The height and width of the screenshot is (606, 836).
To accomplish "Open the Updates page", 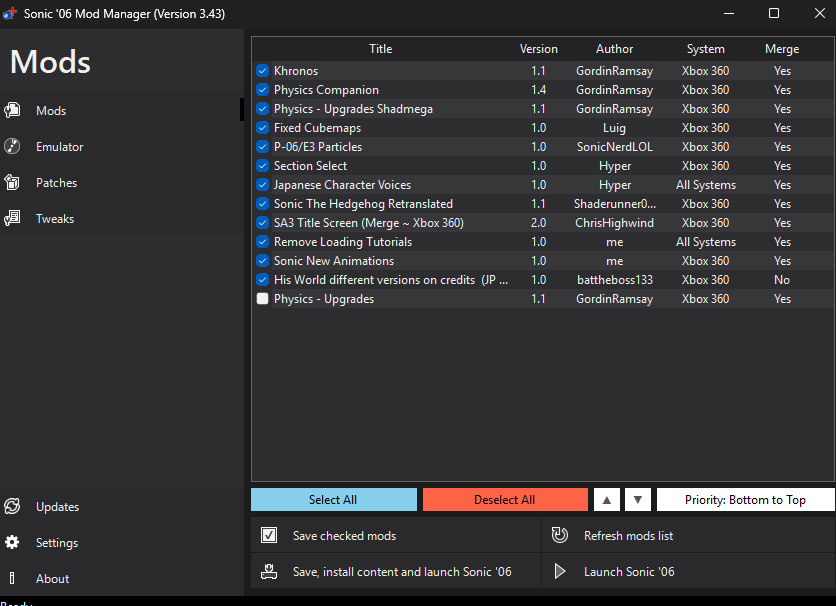I will click(122, 506).
